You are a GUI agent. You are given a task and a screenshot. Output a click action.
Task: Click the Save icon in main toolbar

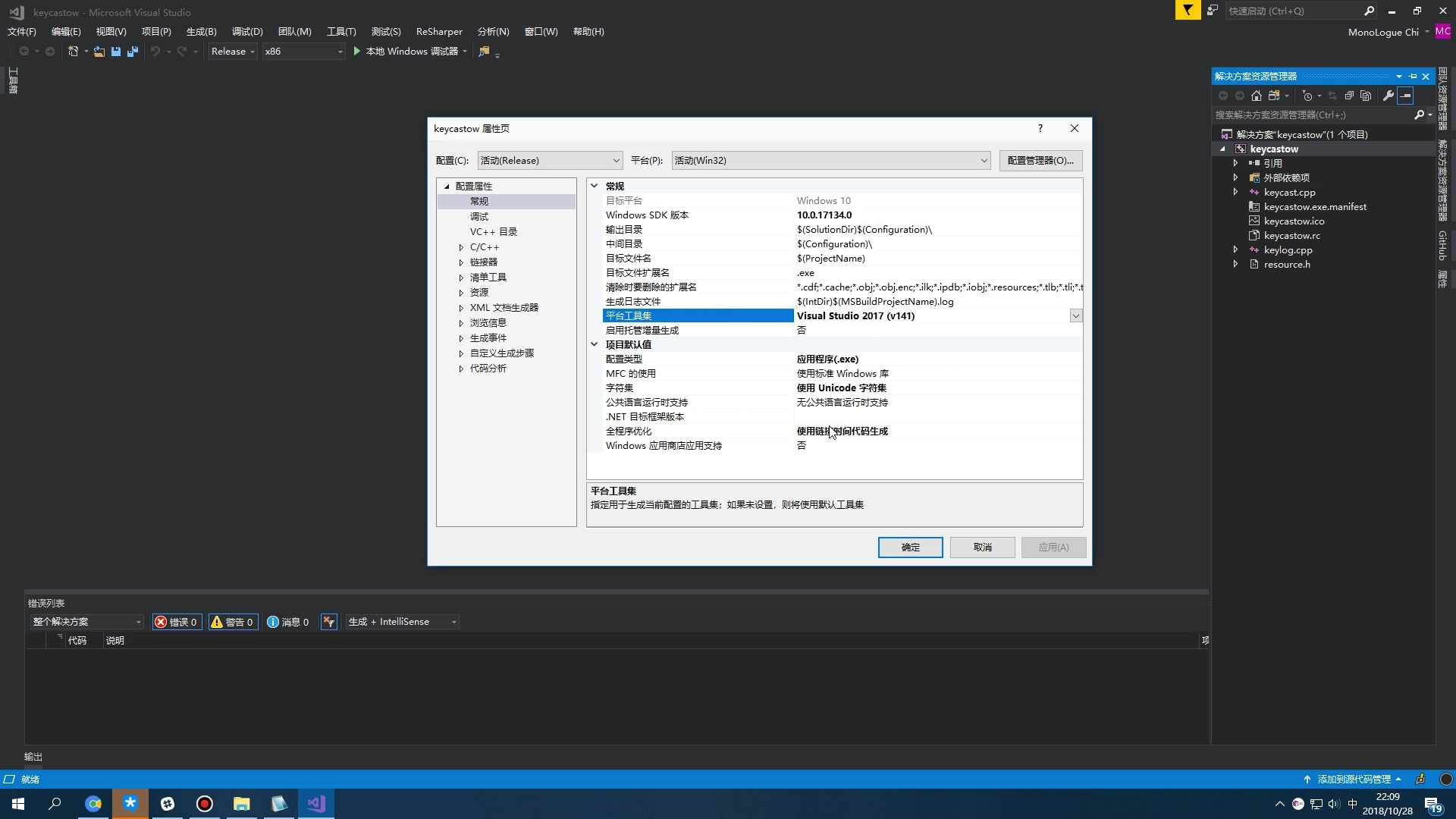tap(116, 52)
